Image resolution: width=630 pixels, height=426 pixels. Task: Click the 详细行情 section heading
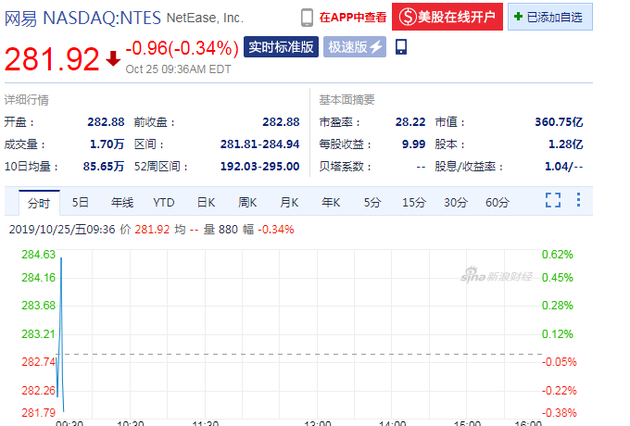pyautogui.click(x=27, y=100)
